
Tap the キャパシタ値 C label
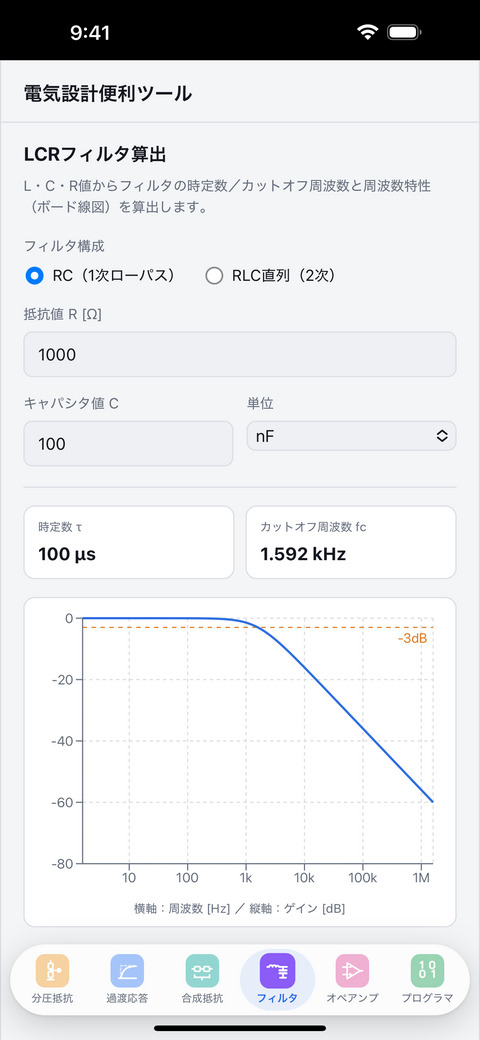72,403
